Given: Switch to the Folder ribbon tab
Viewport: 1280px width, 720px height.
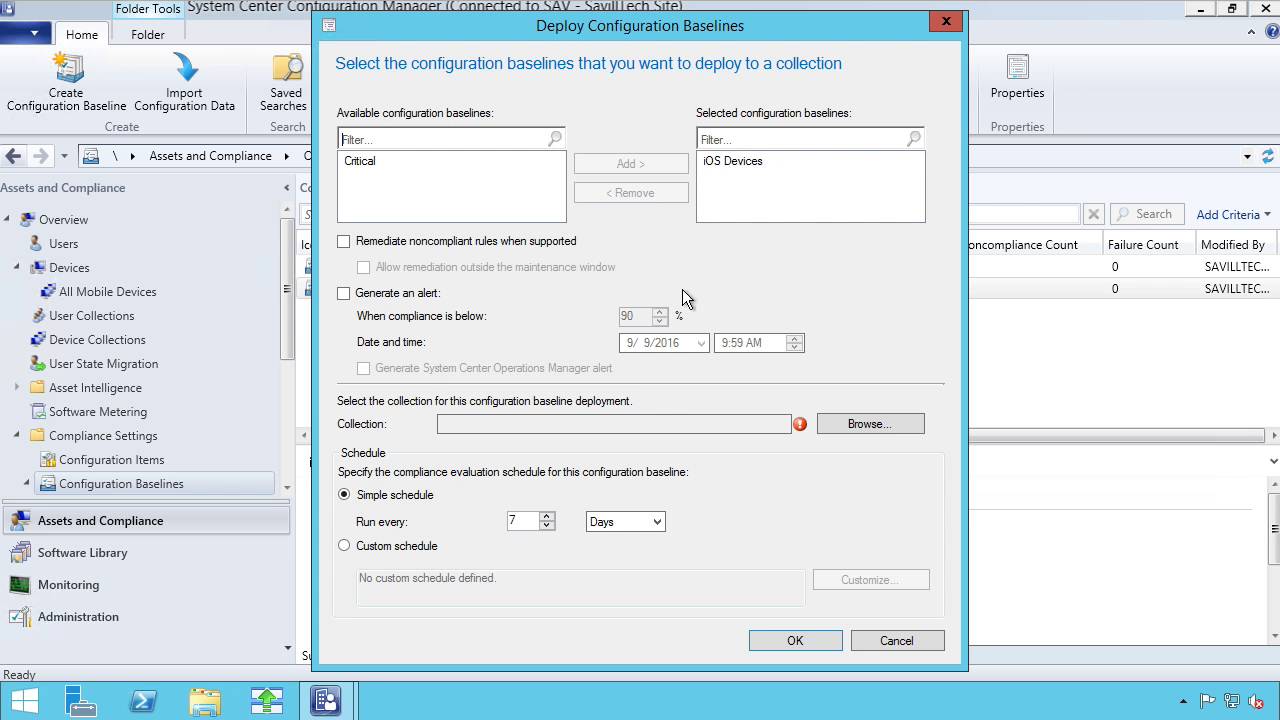Looking at the screenshot, I should (x=147, y=34).
